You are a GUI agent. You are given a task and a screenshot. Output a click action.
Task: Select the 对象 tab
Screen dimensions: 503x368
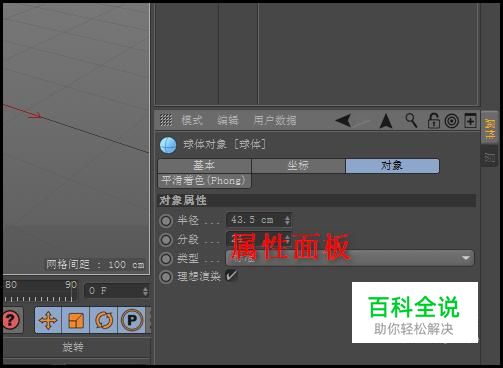tap(392, 166)
